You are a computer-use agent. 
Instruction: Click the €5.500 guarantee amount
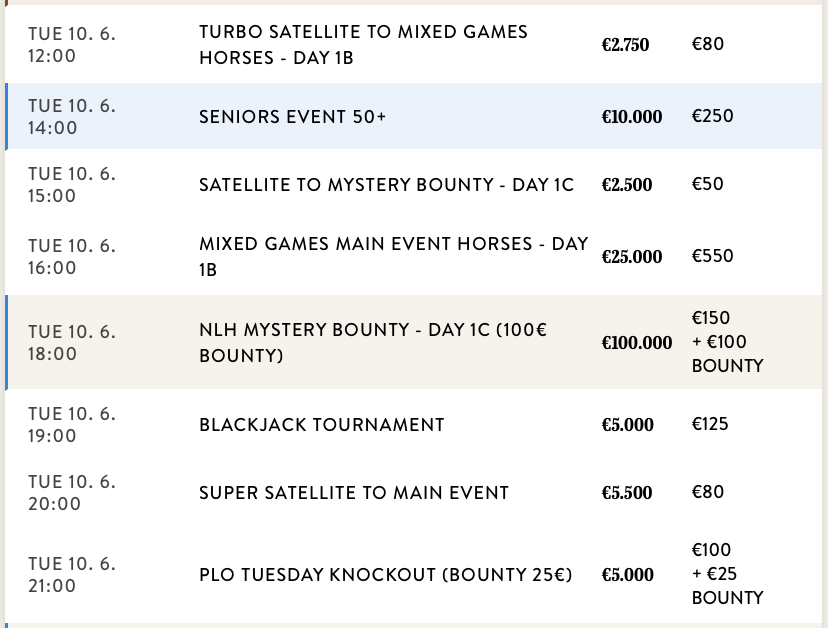pyautogui.click(x=626, y=493)
